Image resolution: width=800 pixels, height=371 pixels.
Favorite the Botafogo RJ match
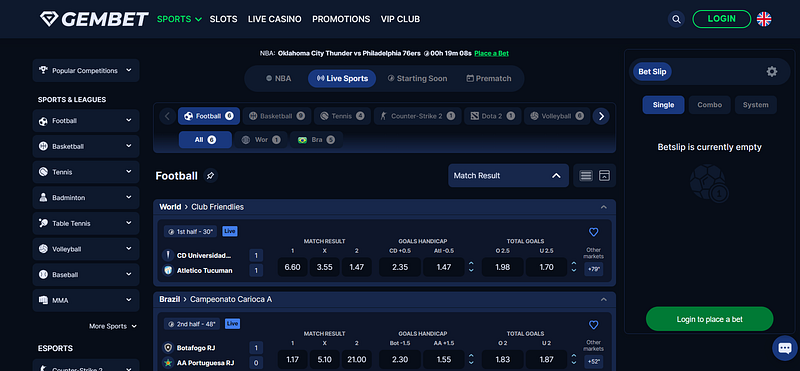pos(593,325)
